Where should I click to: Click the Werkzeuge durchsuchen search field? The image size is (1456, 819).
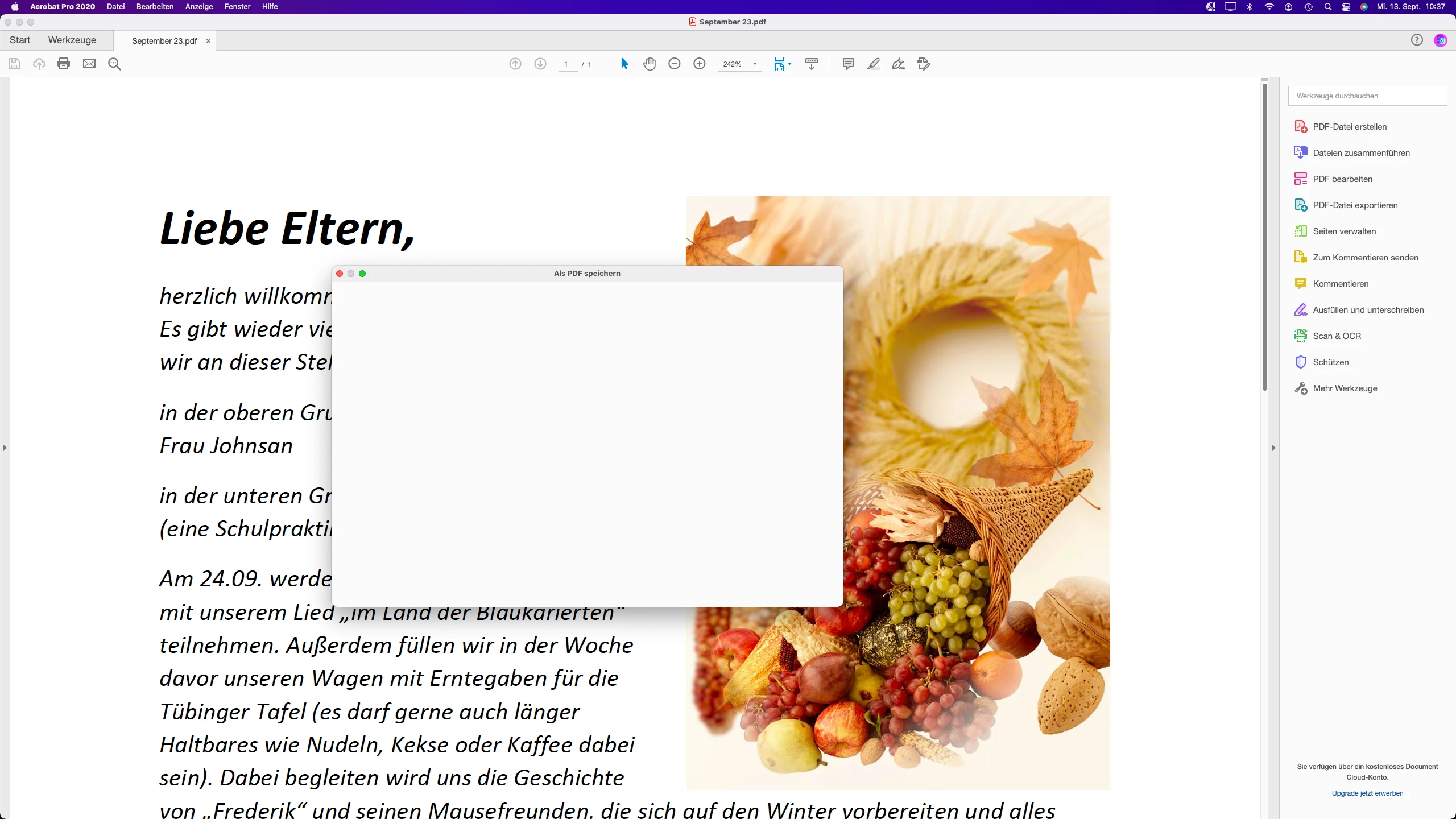[x=1367, y=96]
